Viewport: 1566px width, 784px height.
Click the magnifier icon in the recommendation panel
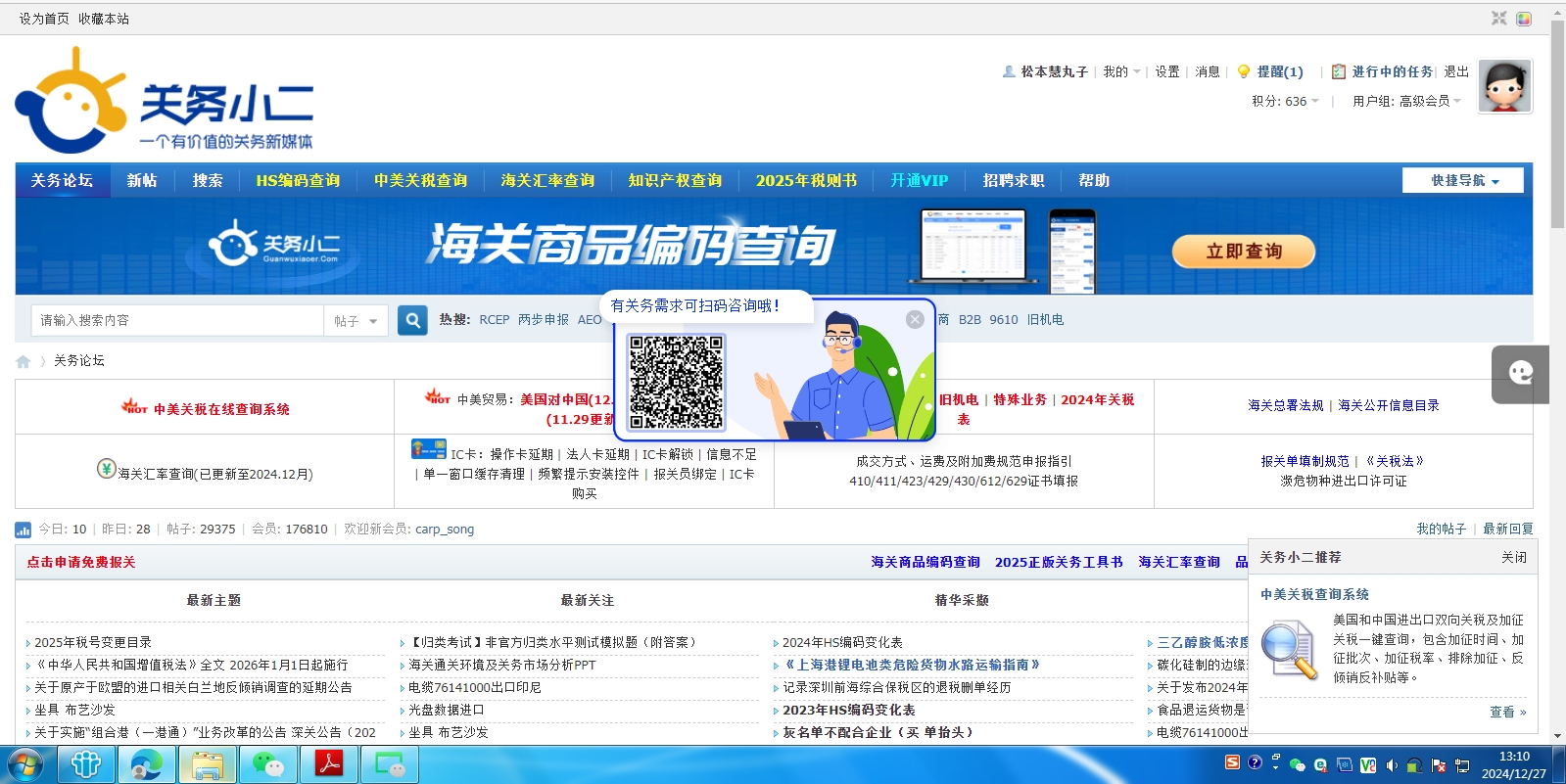tap(1289, 650)
